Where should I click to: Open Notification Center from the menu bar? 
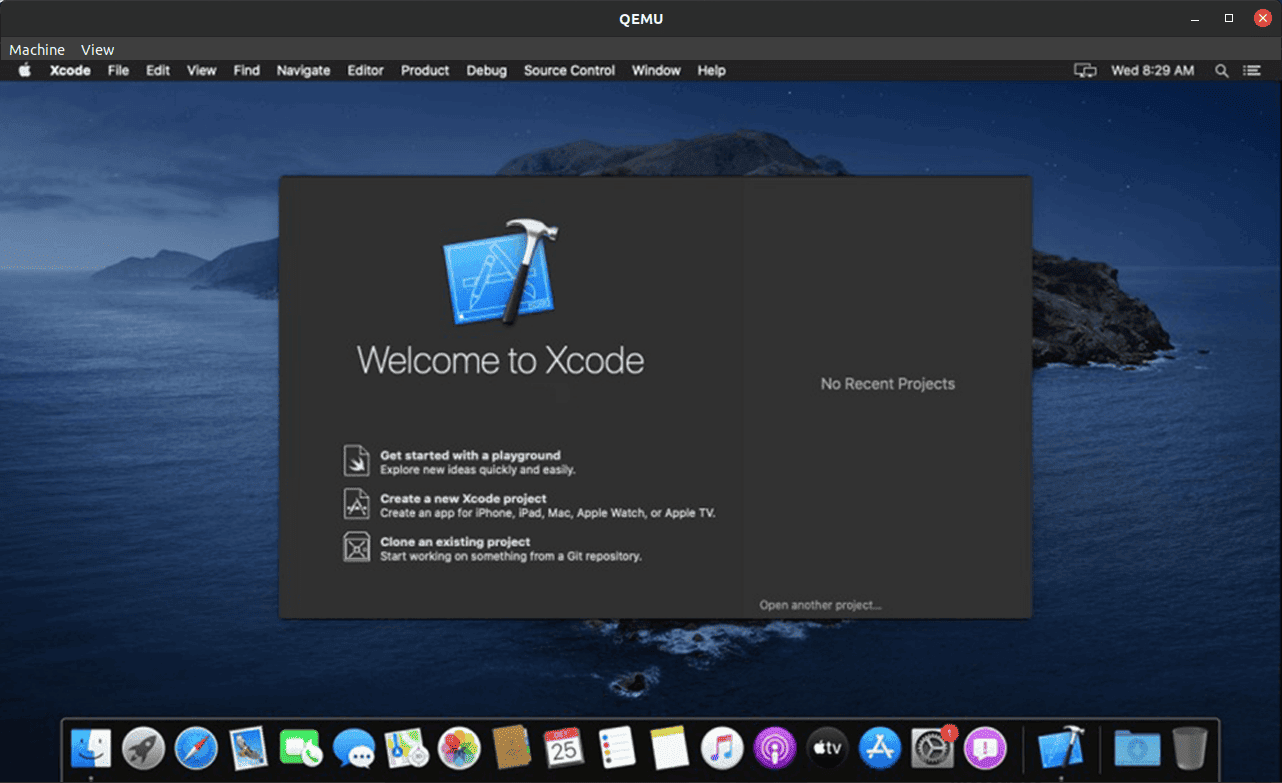[1253, 70]
